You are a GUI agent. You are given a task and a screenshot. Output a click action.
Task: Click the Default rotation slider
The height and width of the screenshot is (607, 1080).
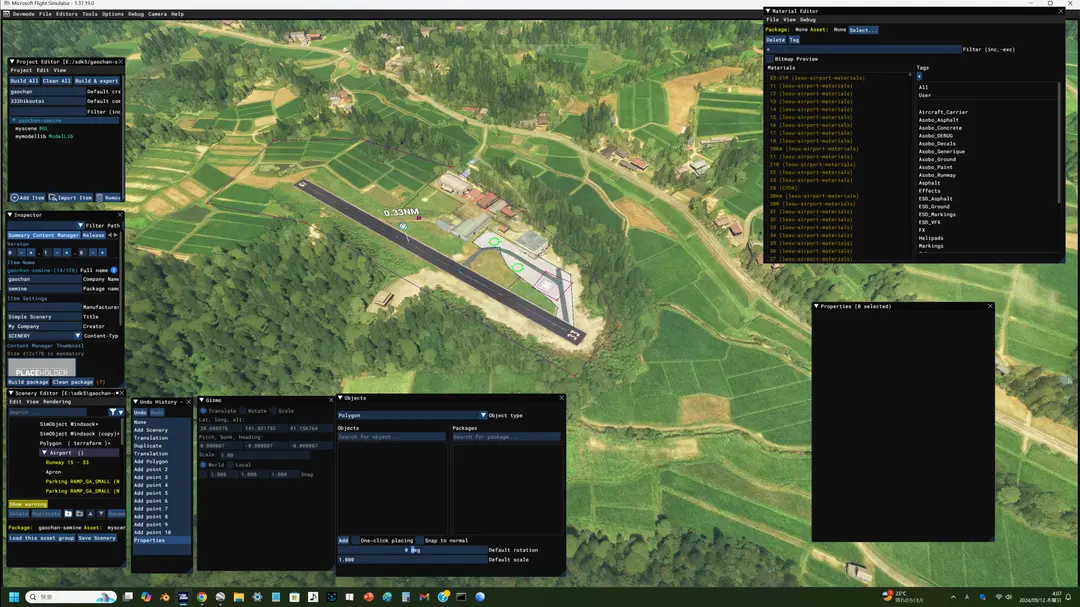(412, 551)
